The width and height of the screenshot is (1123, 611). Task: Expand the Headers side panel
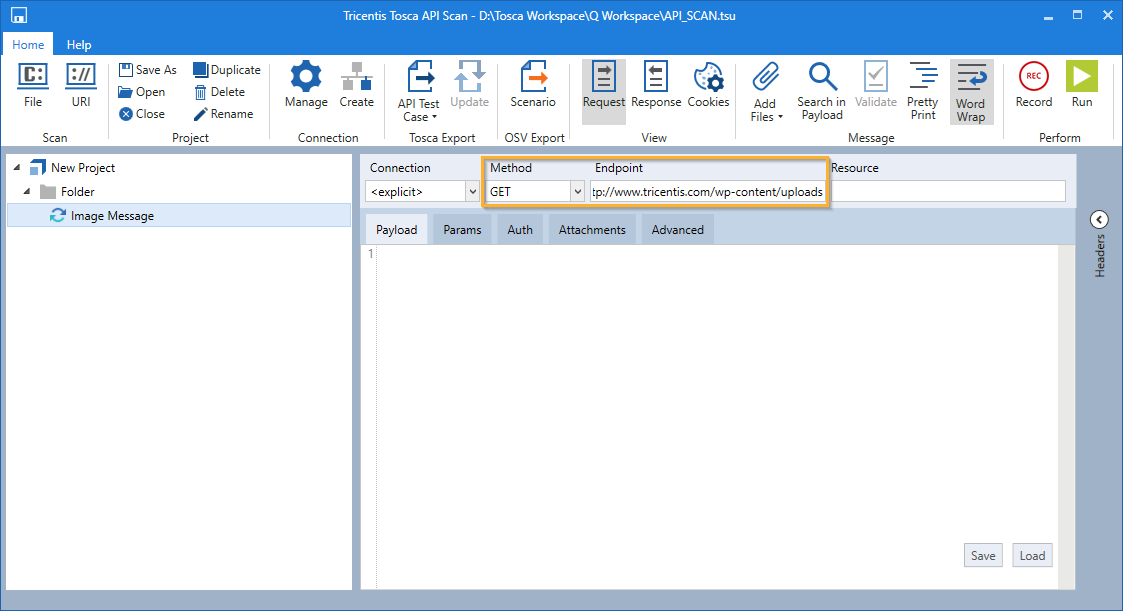click(x=1099, y=220)
